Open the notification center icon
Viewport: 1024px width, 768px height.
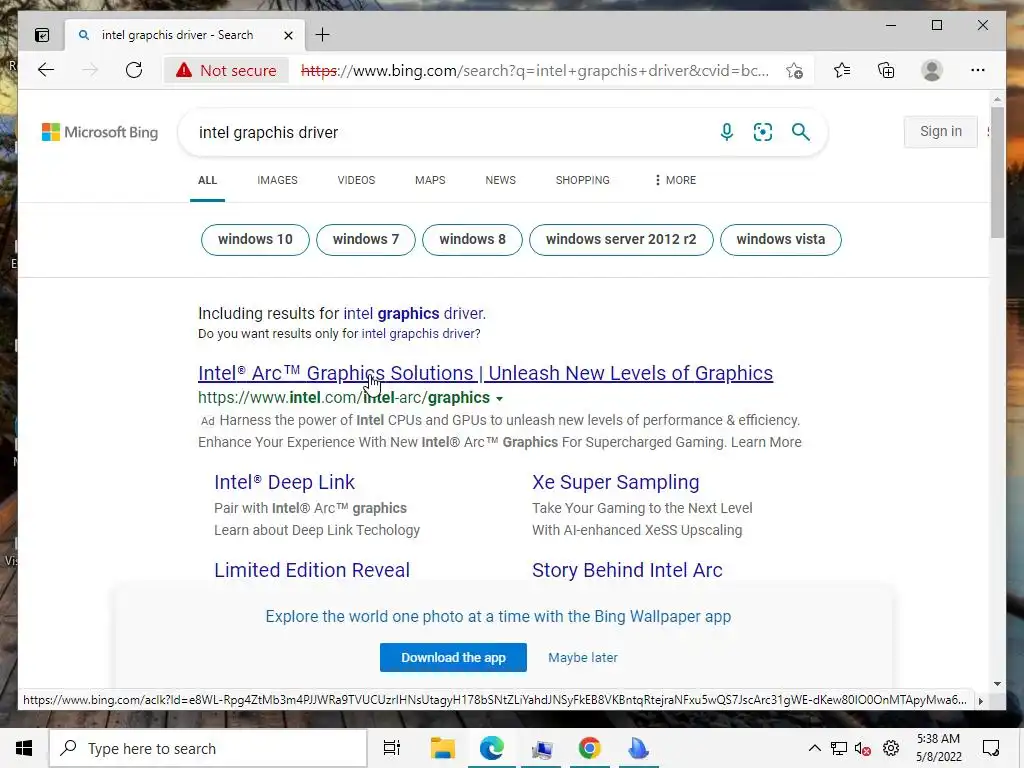tap(991, 748)
